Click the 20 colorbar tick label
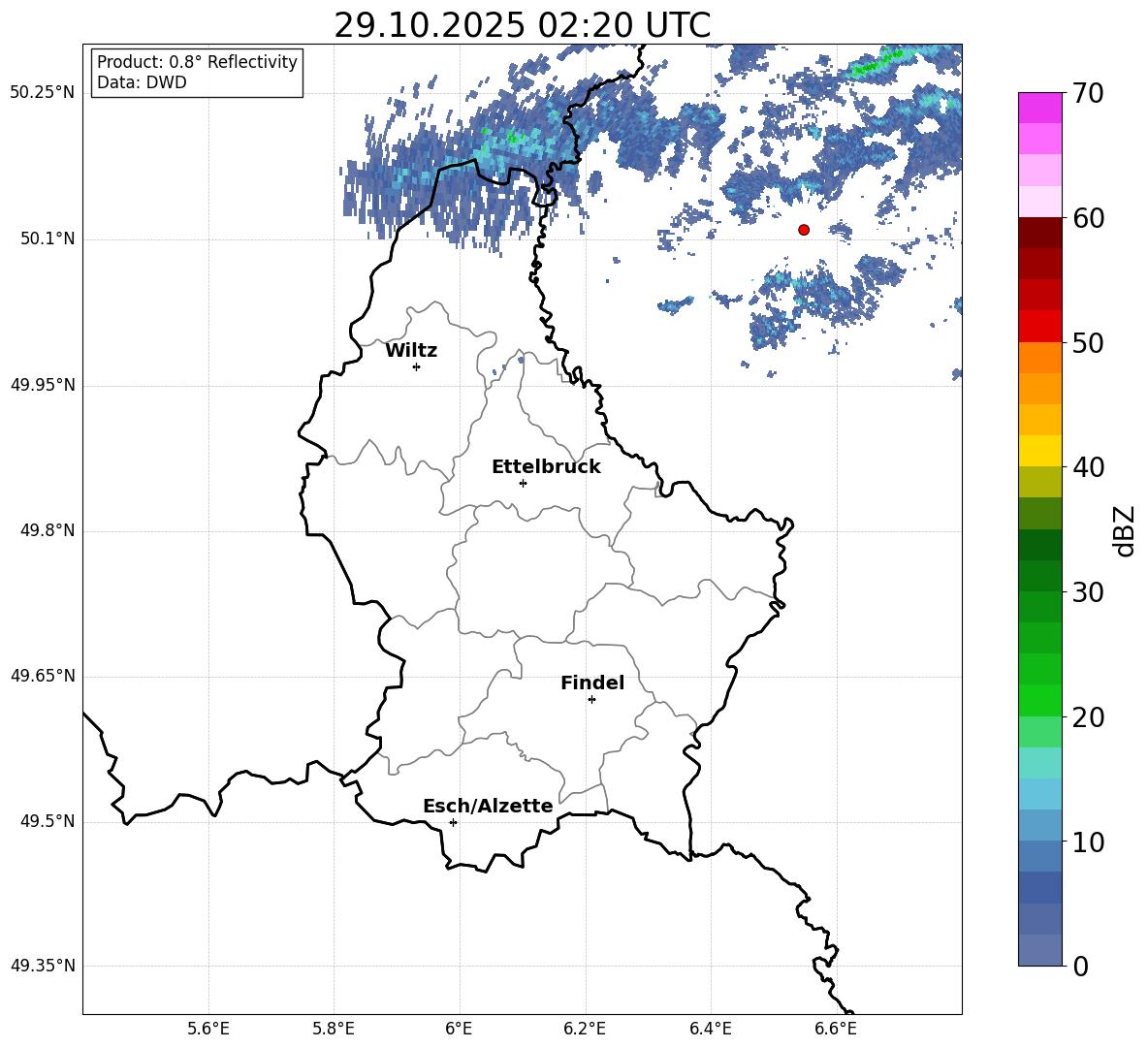1148x1048 pixels. point(1088,717)
